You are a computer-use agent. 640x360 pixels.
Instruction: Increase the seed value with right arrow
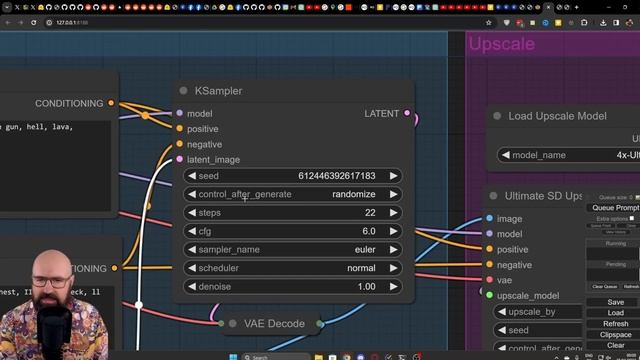[393, 176]
